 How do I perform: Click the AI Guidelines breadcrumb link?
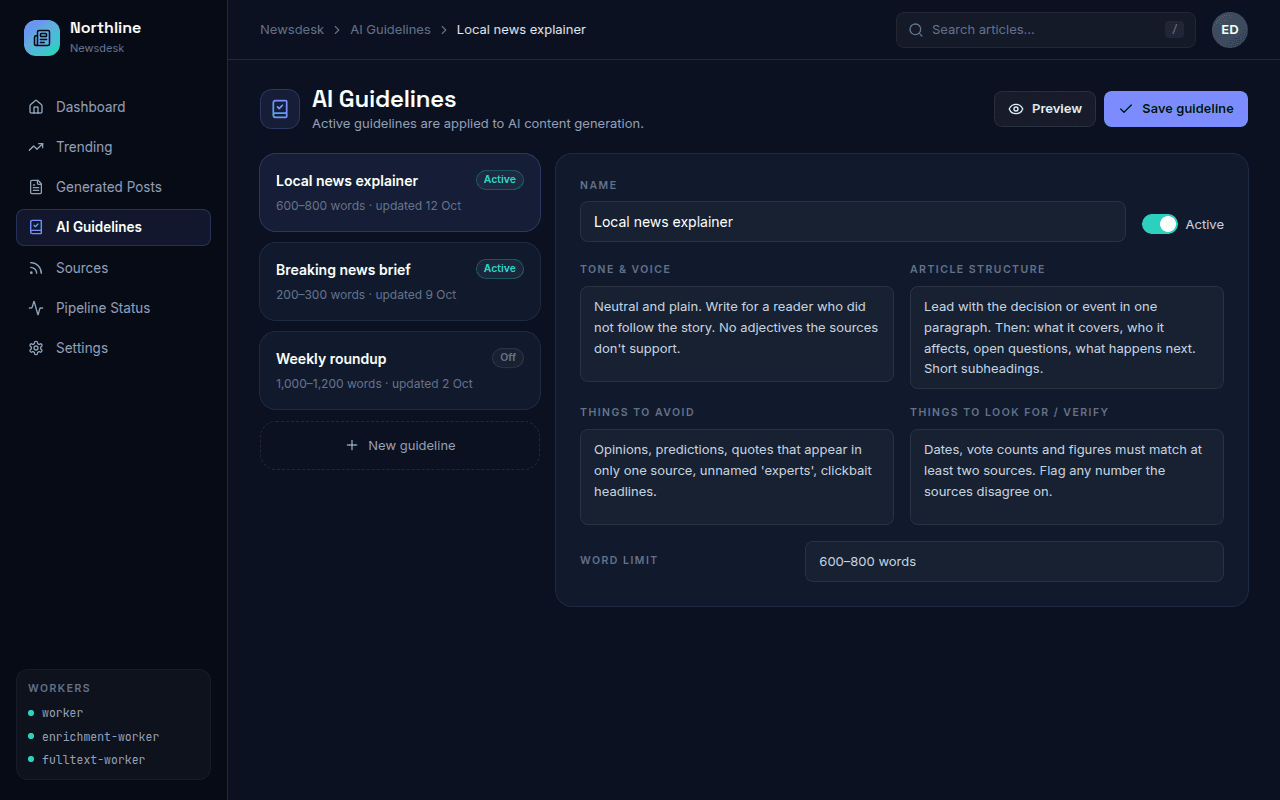coord(390,30)
